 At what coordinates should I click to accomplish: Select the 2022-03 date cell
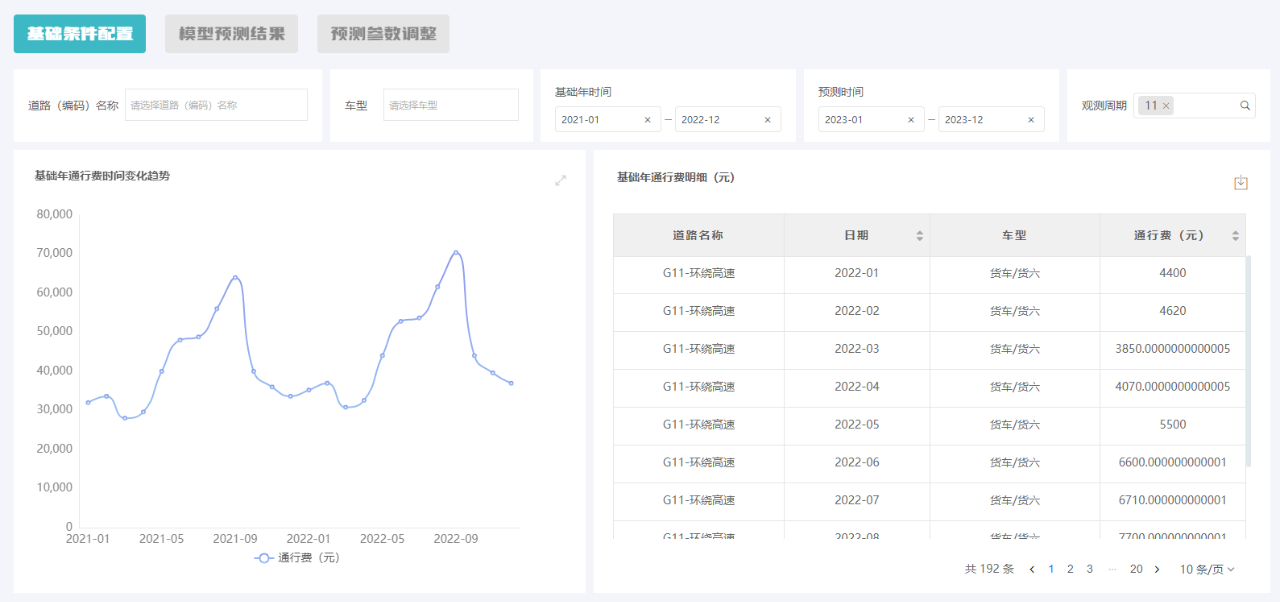pyautogui.click(x=857, y=349)
